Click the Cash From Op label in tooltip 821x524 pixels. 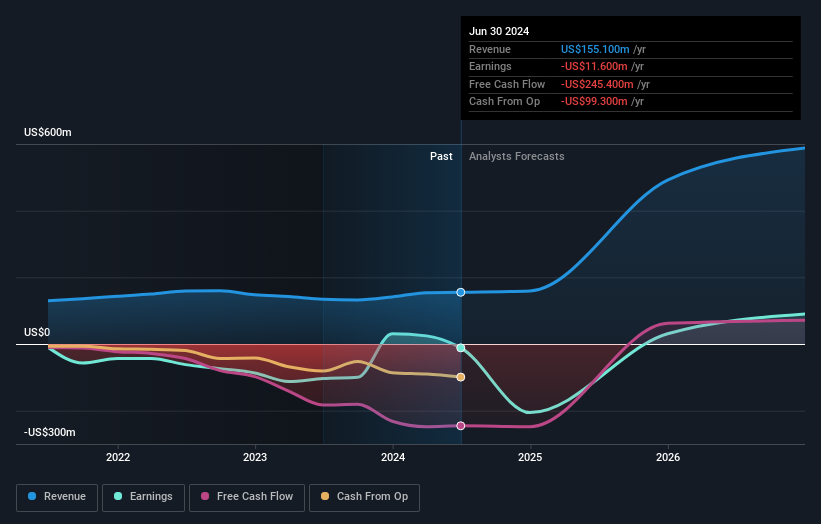(x=504, y=102)
